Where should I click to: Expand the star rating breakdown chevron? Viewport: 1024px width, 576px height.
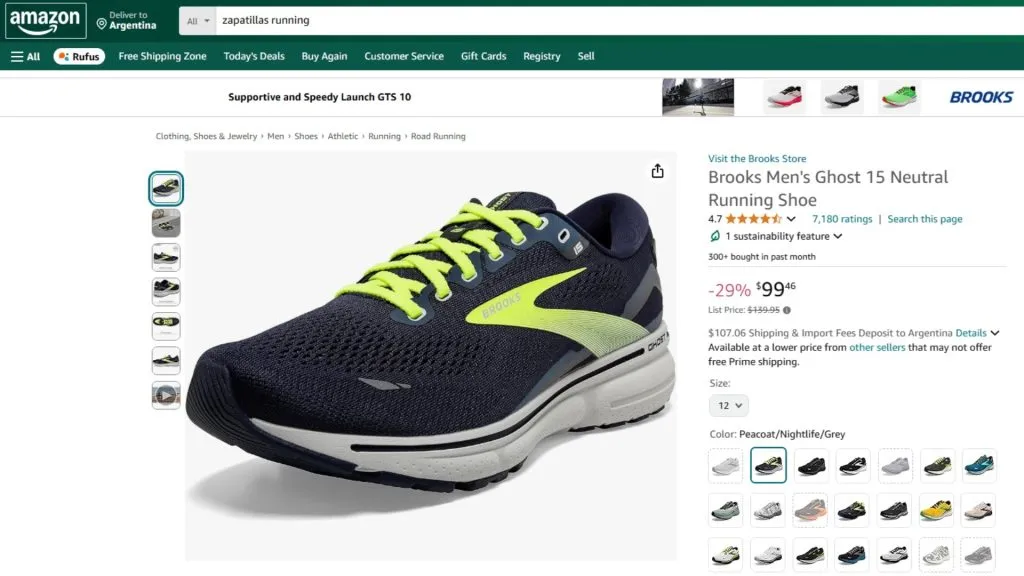[x=791, y=219]
